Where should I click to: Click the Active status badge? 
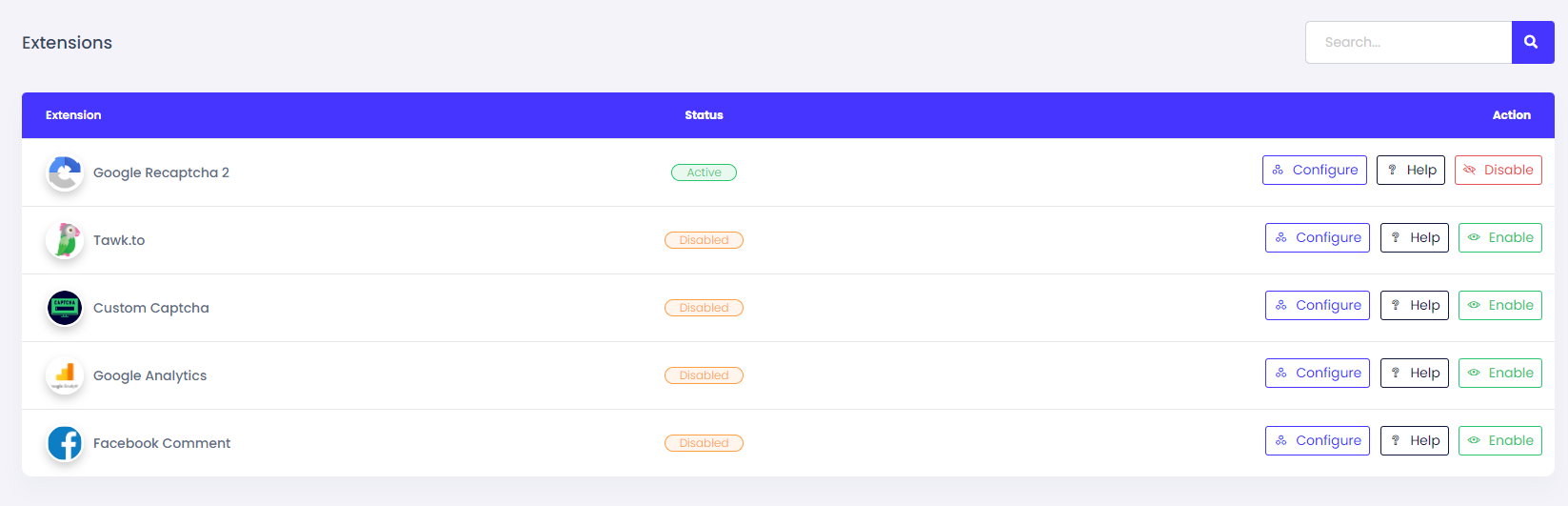pos(704,172)
